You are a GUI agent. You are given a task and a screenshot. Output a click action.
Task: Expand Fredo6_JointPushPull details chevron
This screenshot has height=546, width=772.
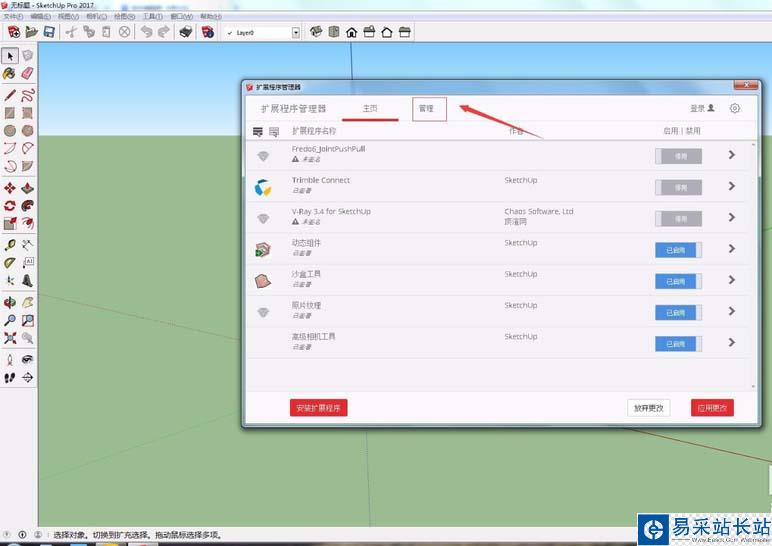732,155
